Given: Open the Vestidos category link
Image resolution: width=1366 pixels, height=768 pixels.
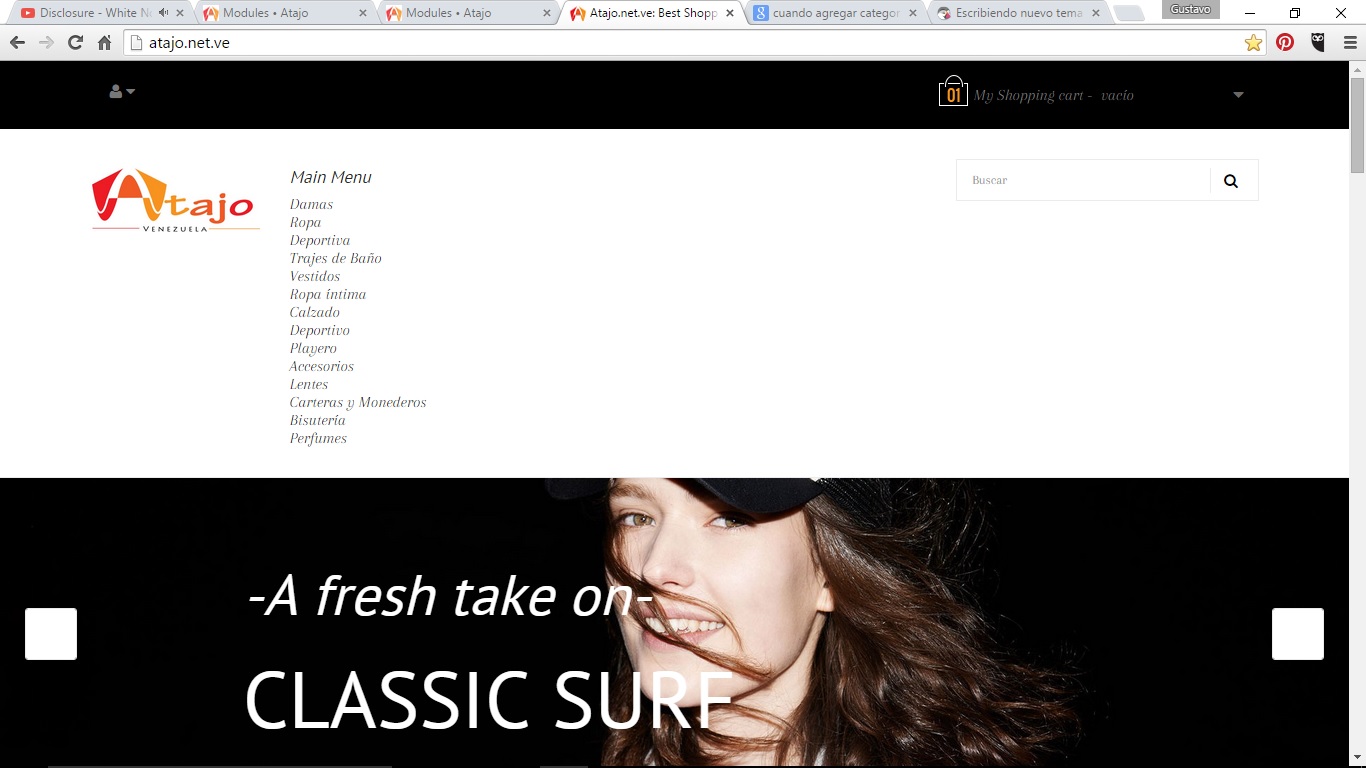Looking at the screenshot, I should pos(315,276).
